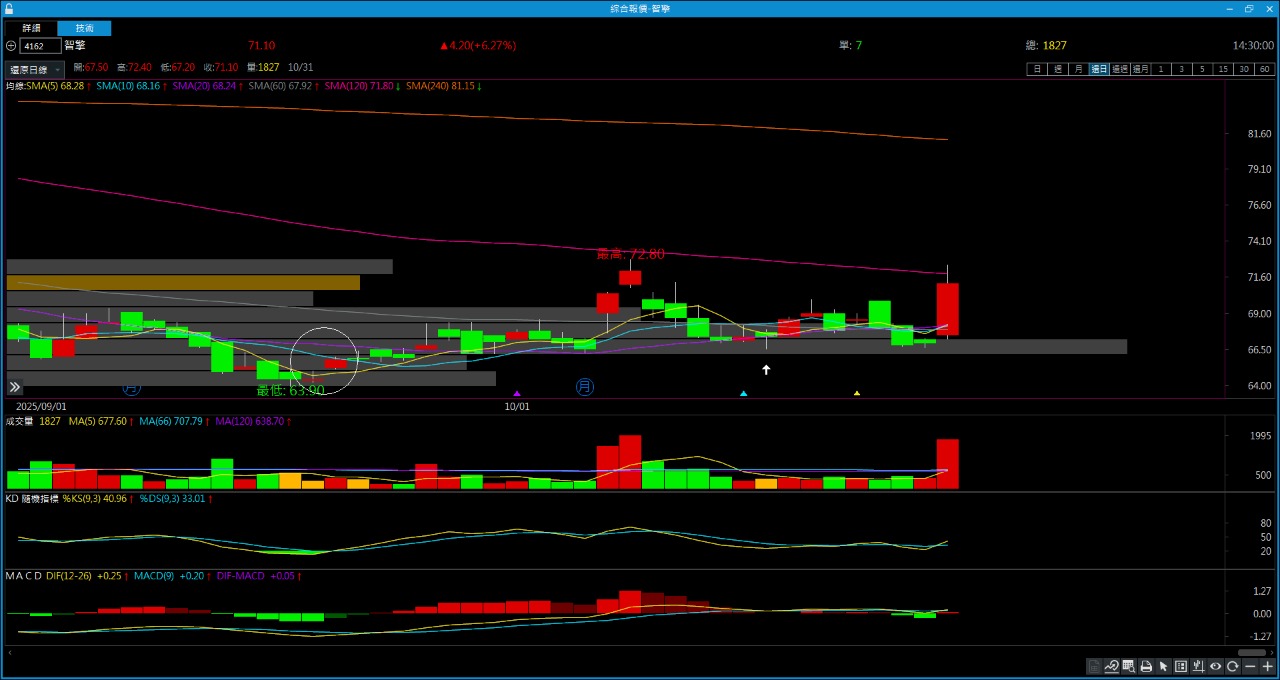
Task: Zoom in with the plus icon
Action: coord(1268,667)
